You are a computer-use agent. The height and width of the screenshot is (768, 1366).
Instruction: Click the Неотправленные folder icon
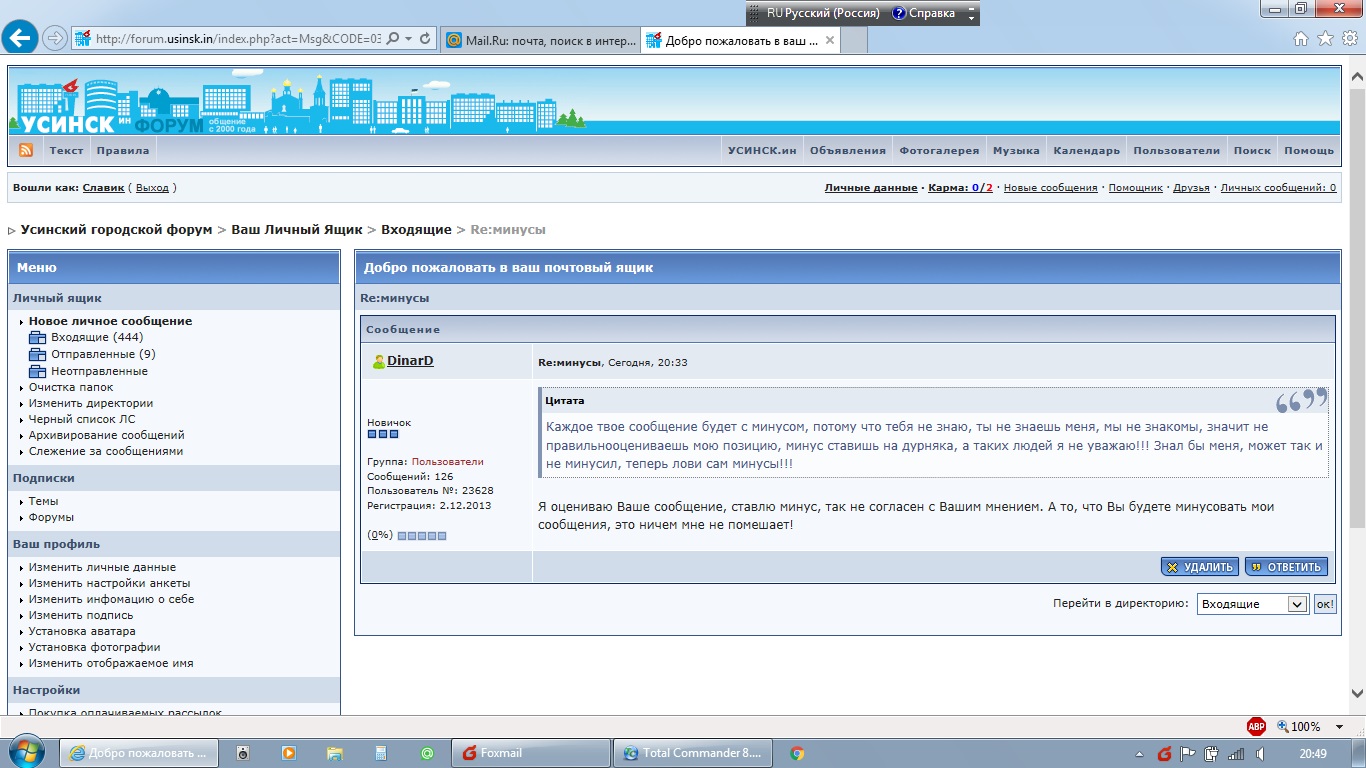pyautogui.click(x=37, y=372)
